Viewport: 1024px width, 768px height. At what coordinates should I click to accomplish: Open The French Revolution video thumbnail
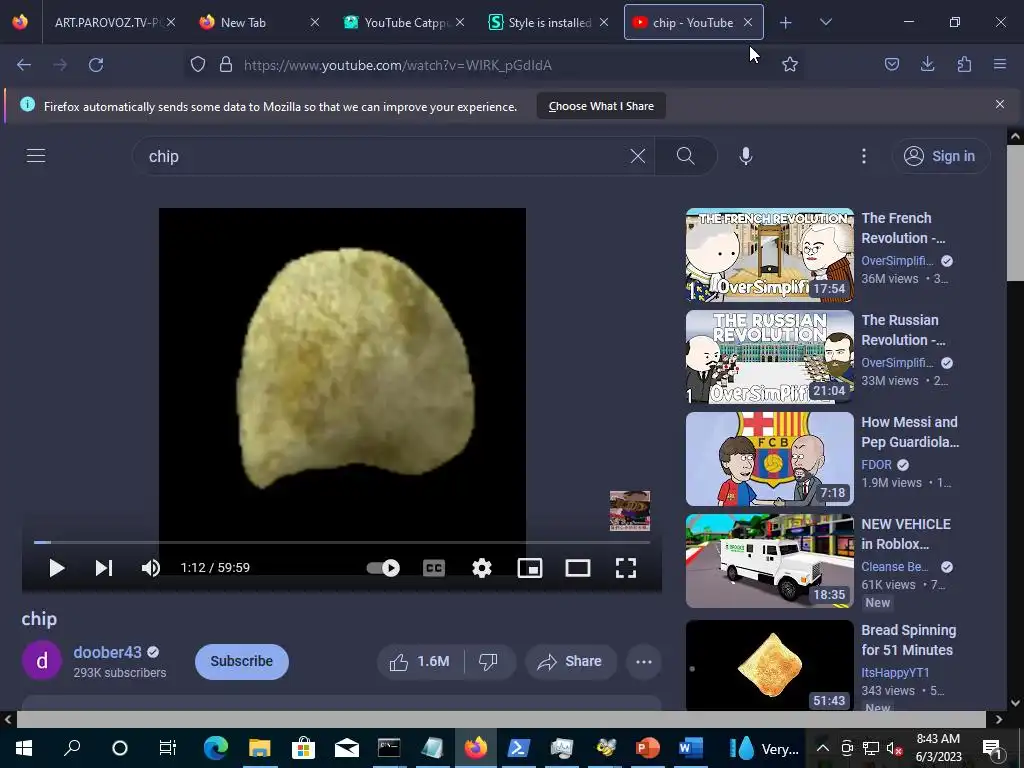pyautogui.click(x=770, y=255)
